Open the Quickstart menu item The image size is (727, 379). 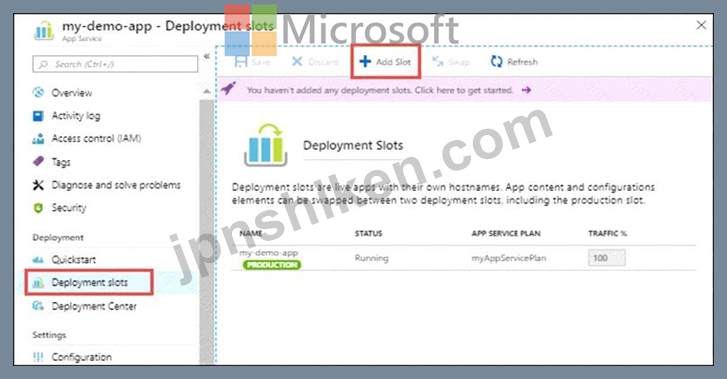tap(73, 259)
